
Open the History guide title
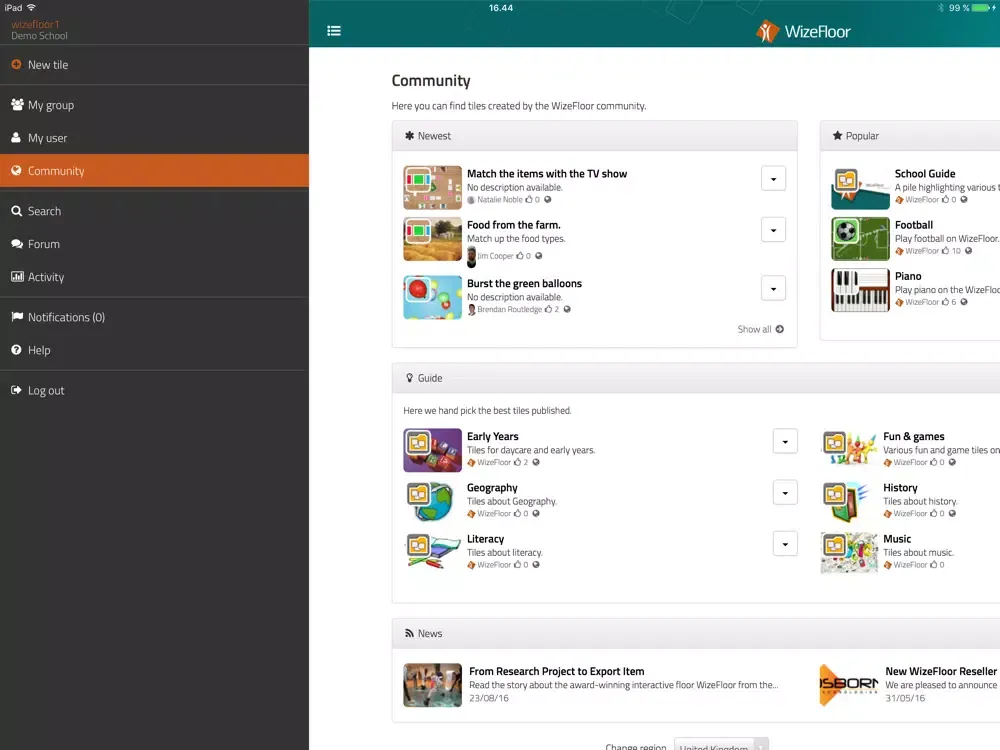[900, 487]
